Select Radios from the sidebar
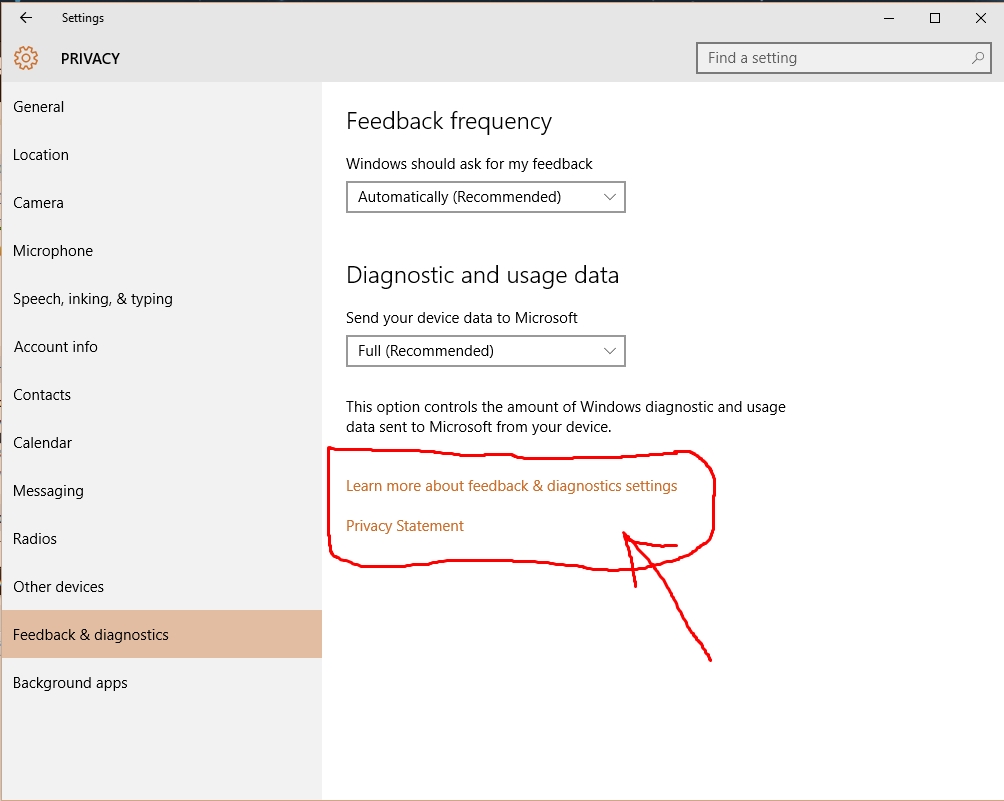 35,539
